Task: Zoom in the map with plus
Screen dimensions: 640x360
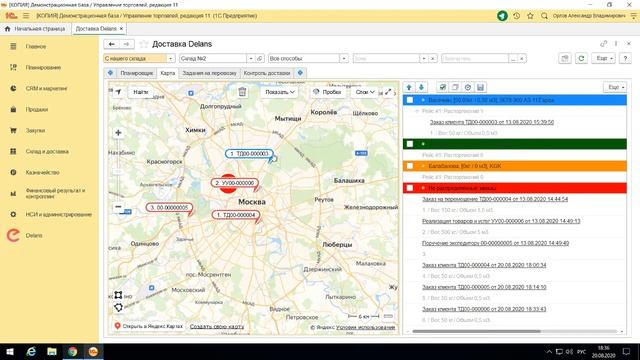Action: (118, 133)
